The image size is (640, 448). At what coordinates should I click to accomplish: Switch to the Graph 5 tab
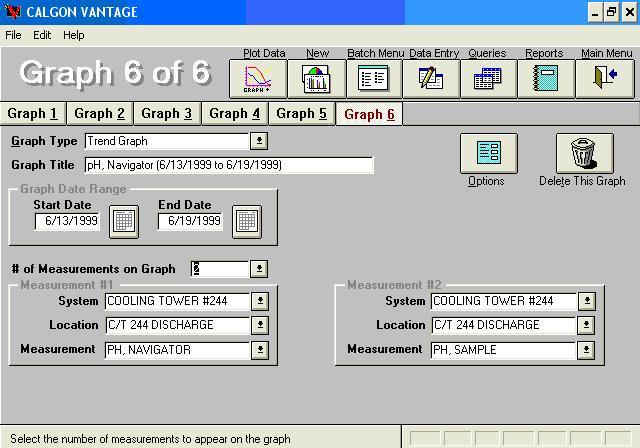point(302,113)
